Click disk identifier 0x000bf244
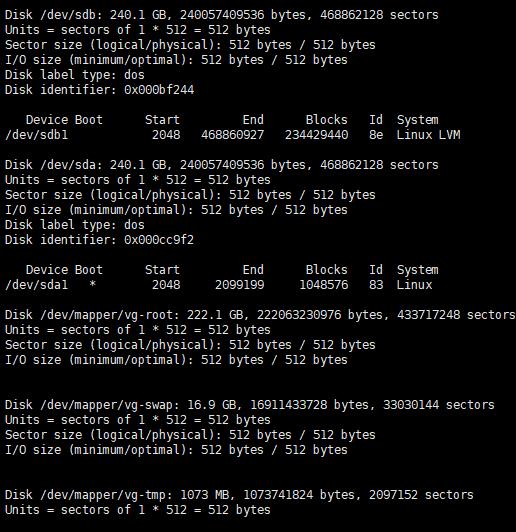The image size is (516, 532). coord(159,90)
